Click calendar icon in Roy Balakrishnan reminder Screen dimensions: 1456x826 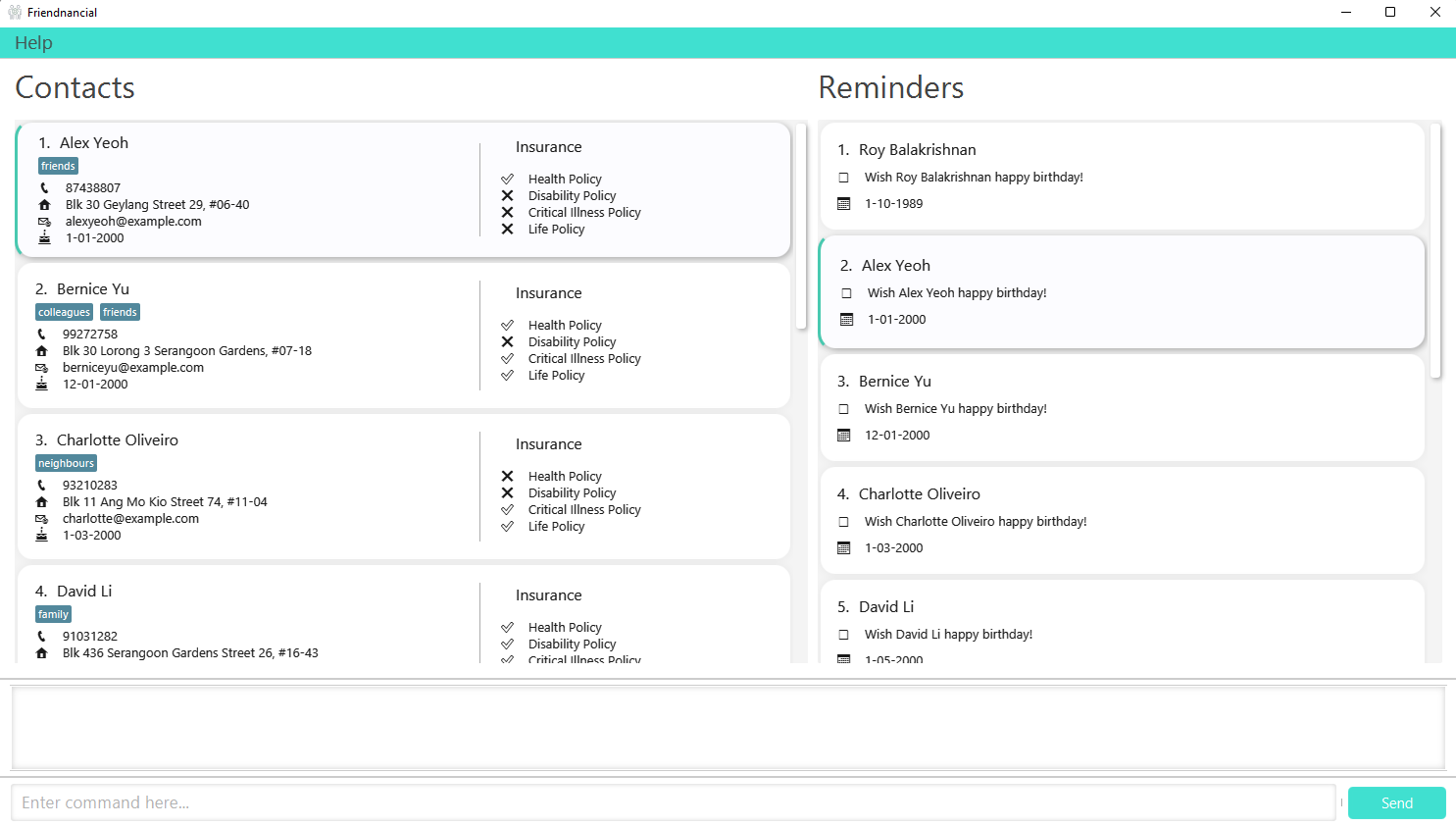[844, 204]
